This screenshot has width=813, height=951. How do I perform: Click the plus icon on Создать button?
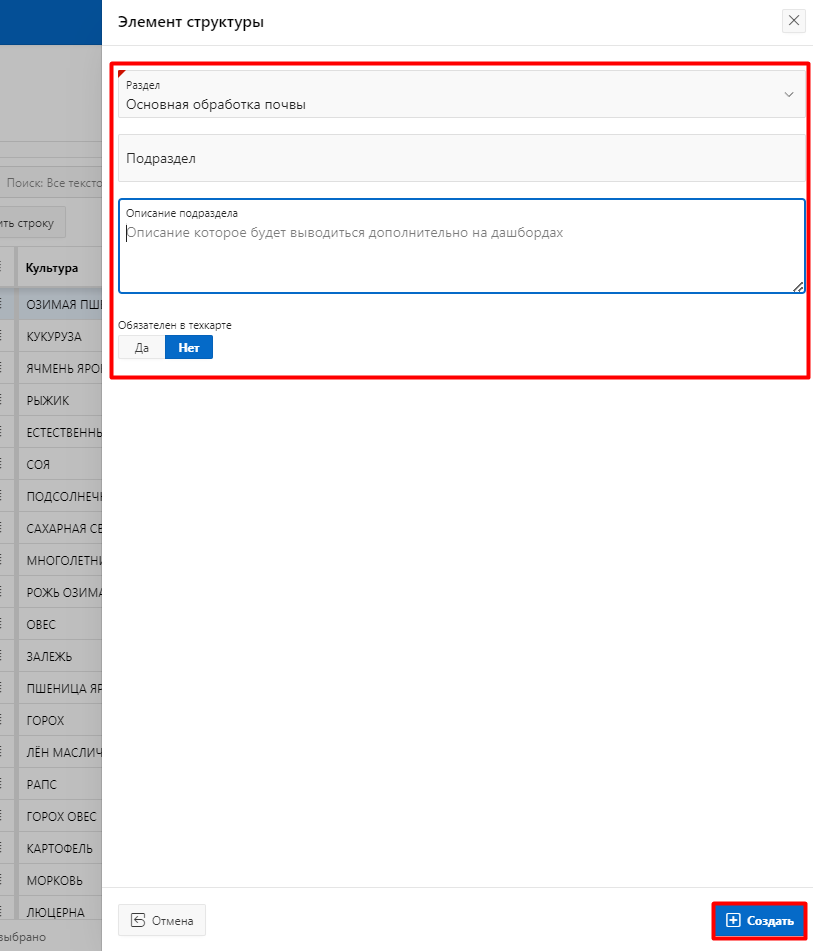coord(733,920)
